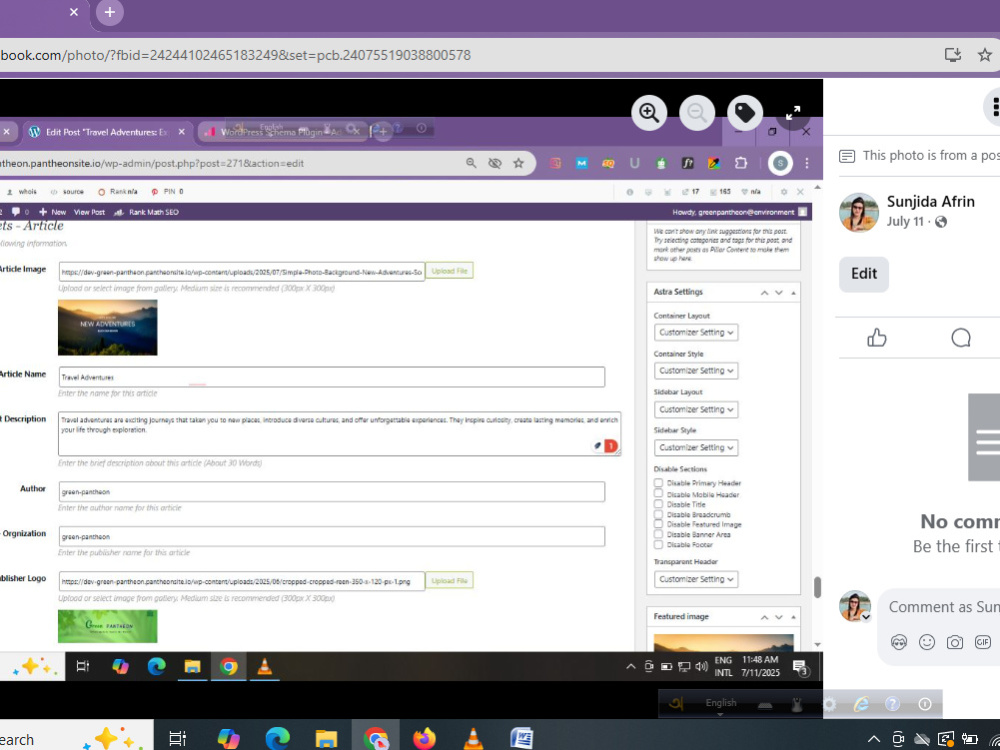Bookmark the Facebook page with the star

(x=985, y=55)
